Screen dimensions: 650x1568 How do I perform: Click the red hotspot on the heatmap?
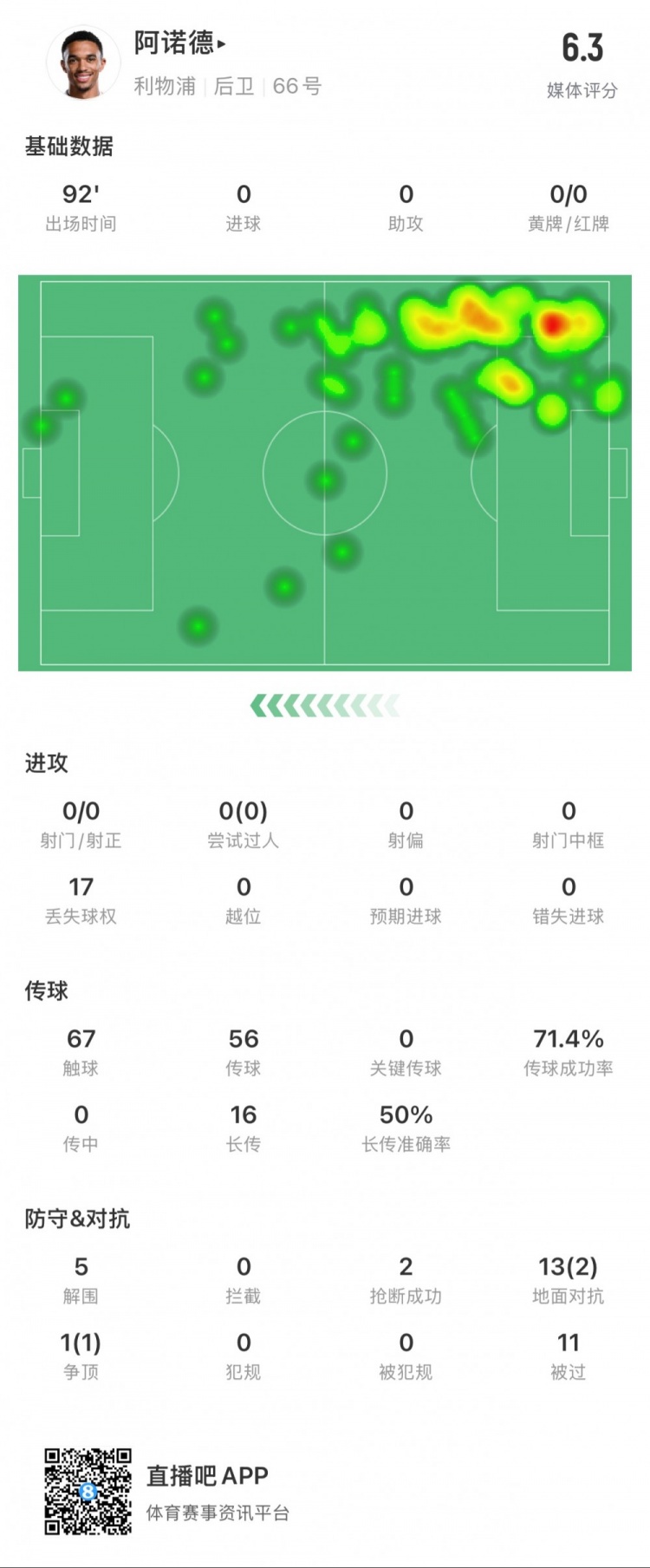click(553, 325)
